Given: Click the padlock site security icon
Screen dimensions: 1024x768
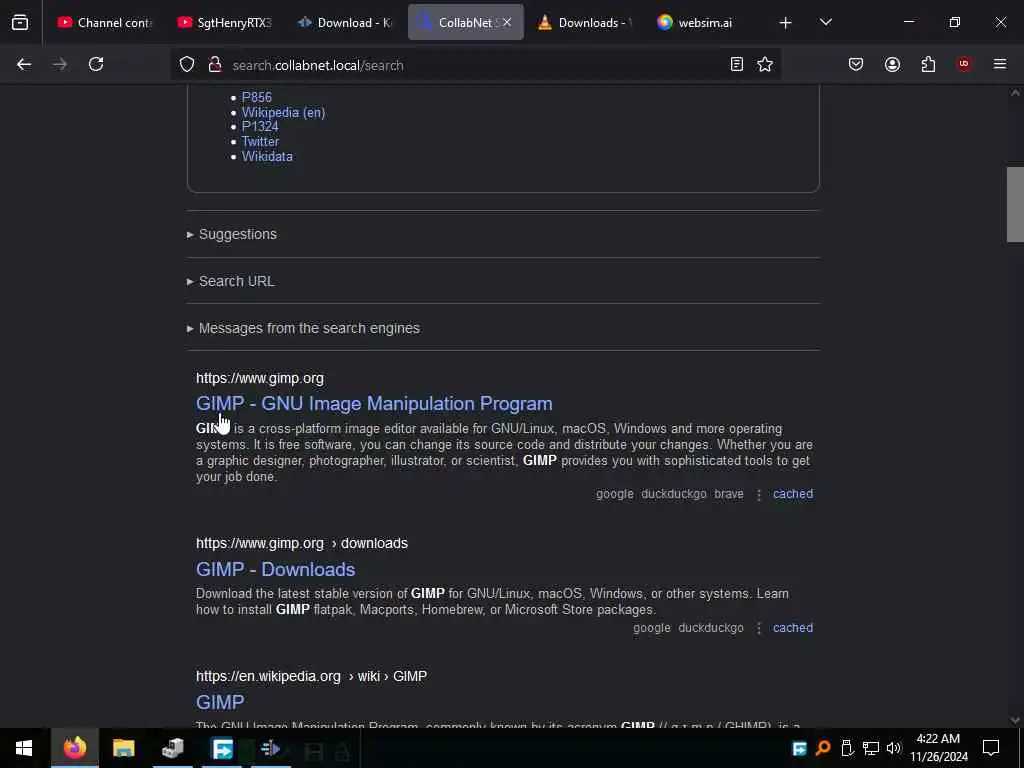Looking at the screenshot, I should click(x=214, y=65).
